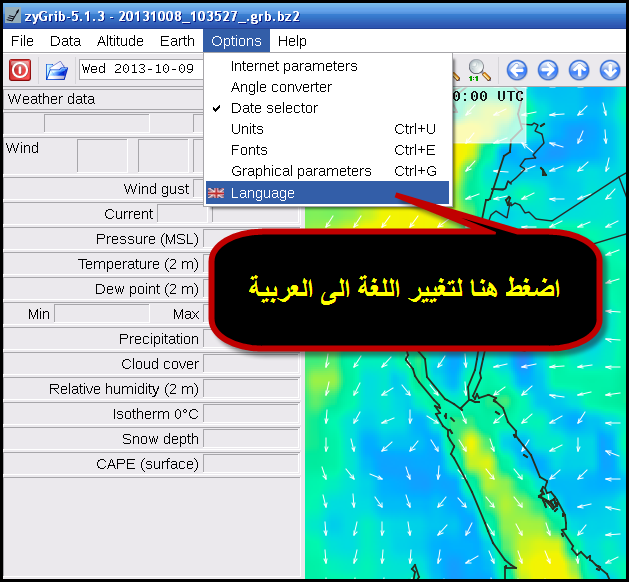Screen dimensions: 629x582
Task: Move map down with blue arrow
Action: (610, 70)
